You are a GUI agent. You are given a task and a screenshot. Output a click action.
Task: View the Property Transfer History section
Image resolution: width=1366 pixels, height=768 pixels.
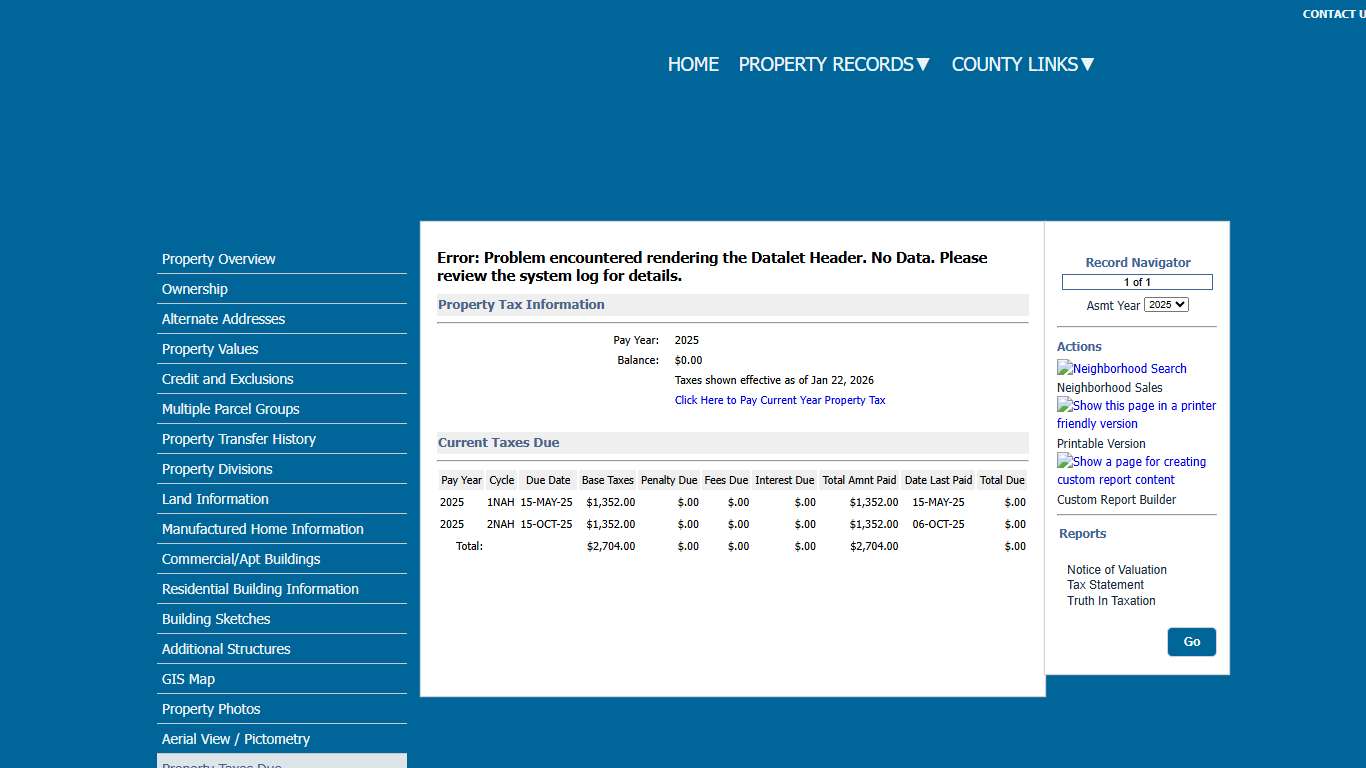238,439
